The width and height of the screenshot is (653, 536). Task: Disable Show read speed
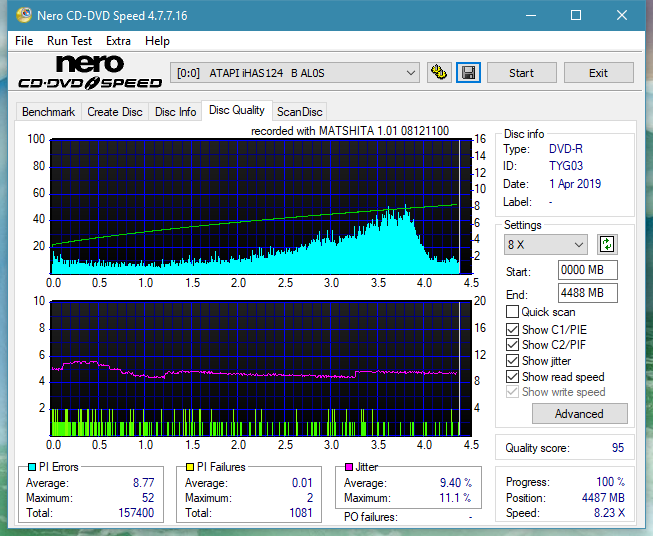(x=512, y=376)
